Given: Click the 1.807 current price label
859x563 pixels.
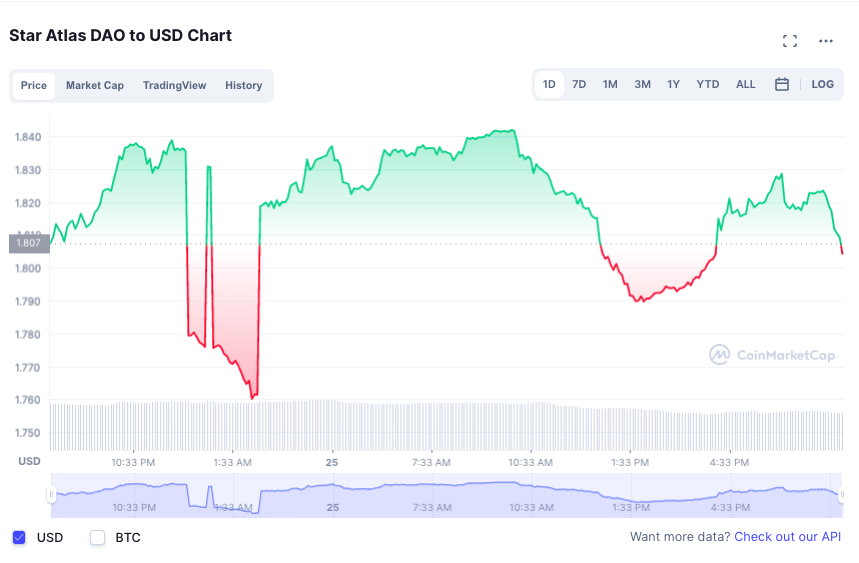Looking at the screenshot, I should [29, 243].
